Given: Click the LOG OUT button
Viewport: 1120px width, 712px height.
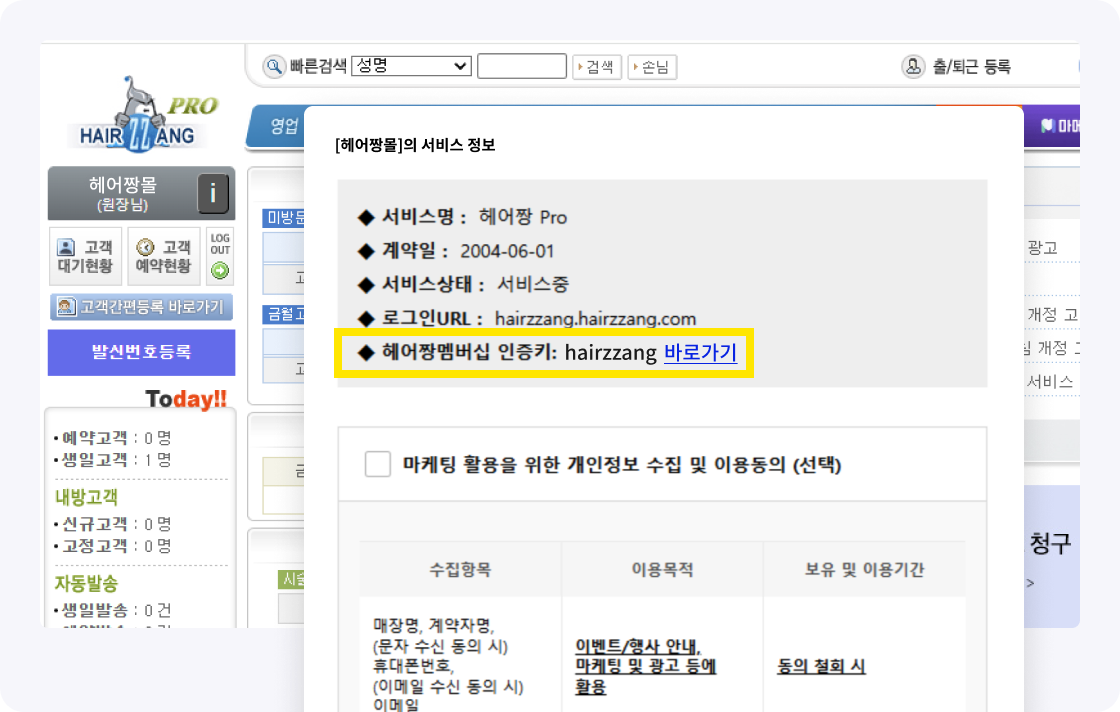Looking at the screenshot, I should tap(220, 256).
